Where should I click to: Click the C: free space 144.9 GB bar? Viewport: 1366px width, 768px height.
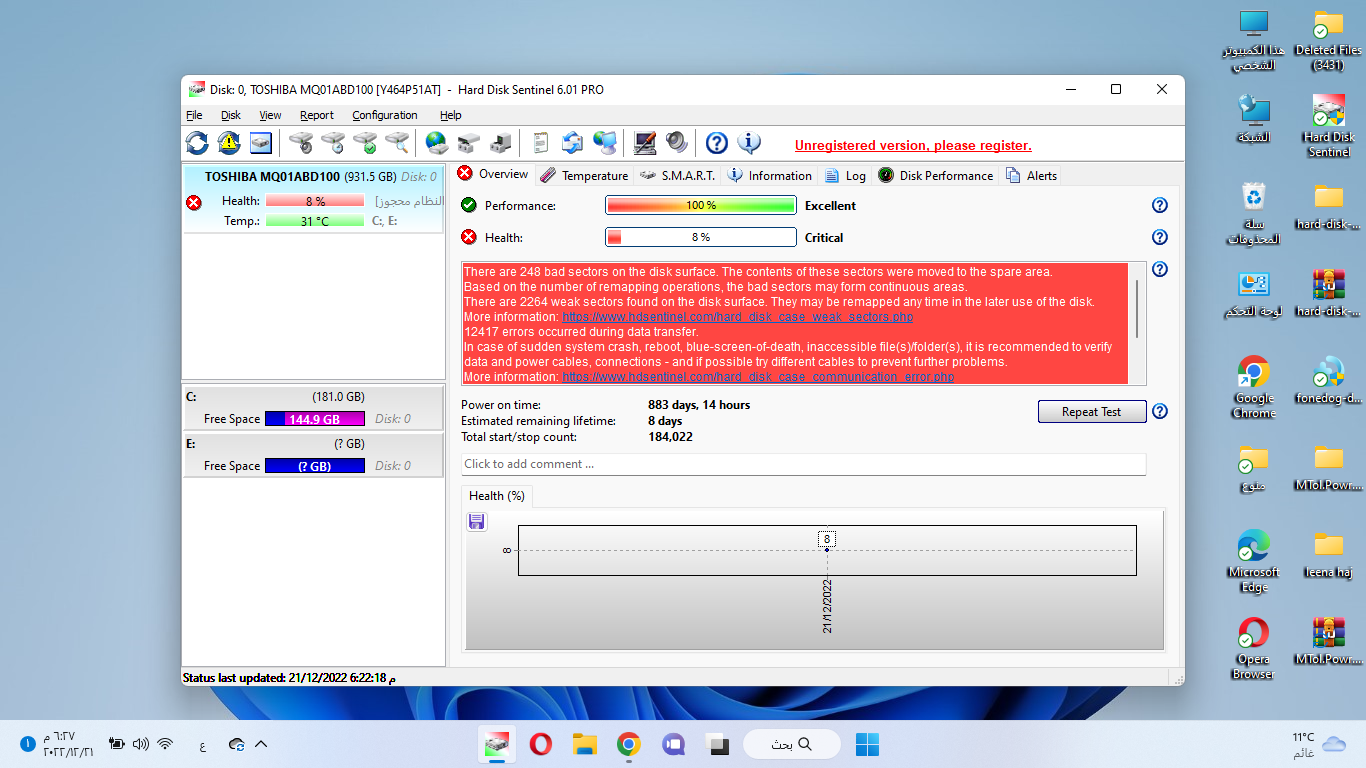click(x=315, y=419)
